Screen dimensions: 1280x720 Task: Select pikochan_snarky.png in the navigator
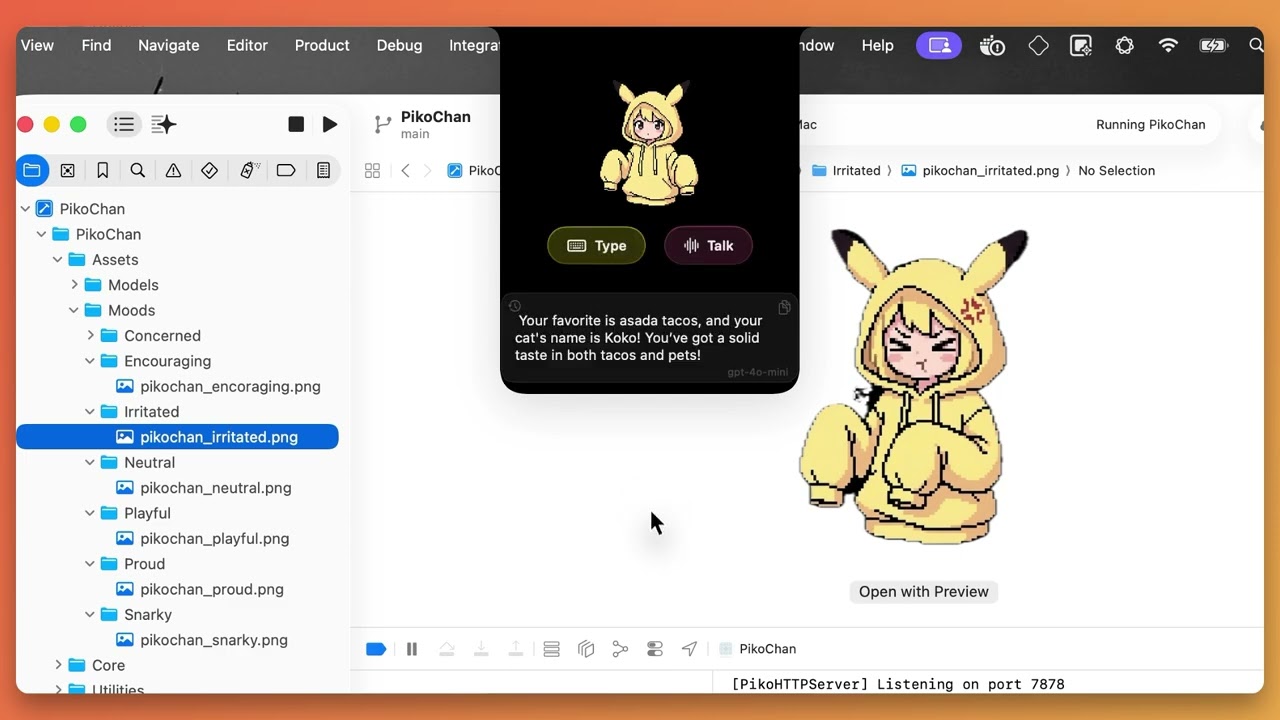point(214,640)
